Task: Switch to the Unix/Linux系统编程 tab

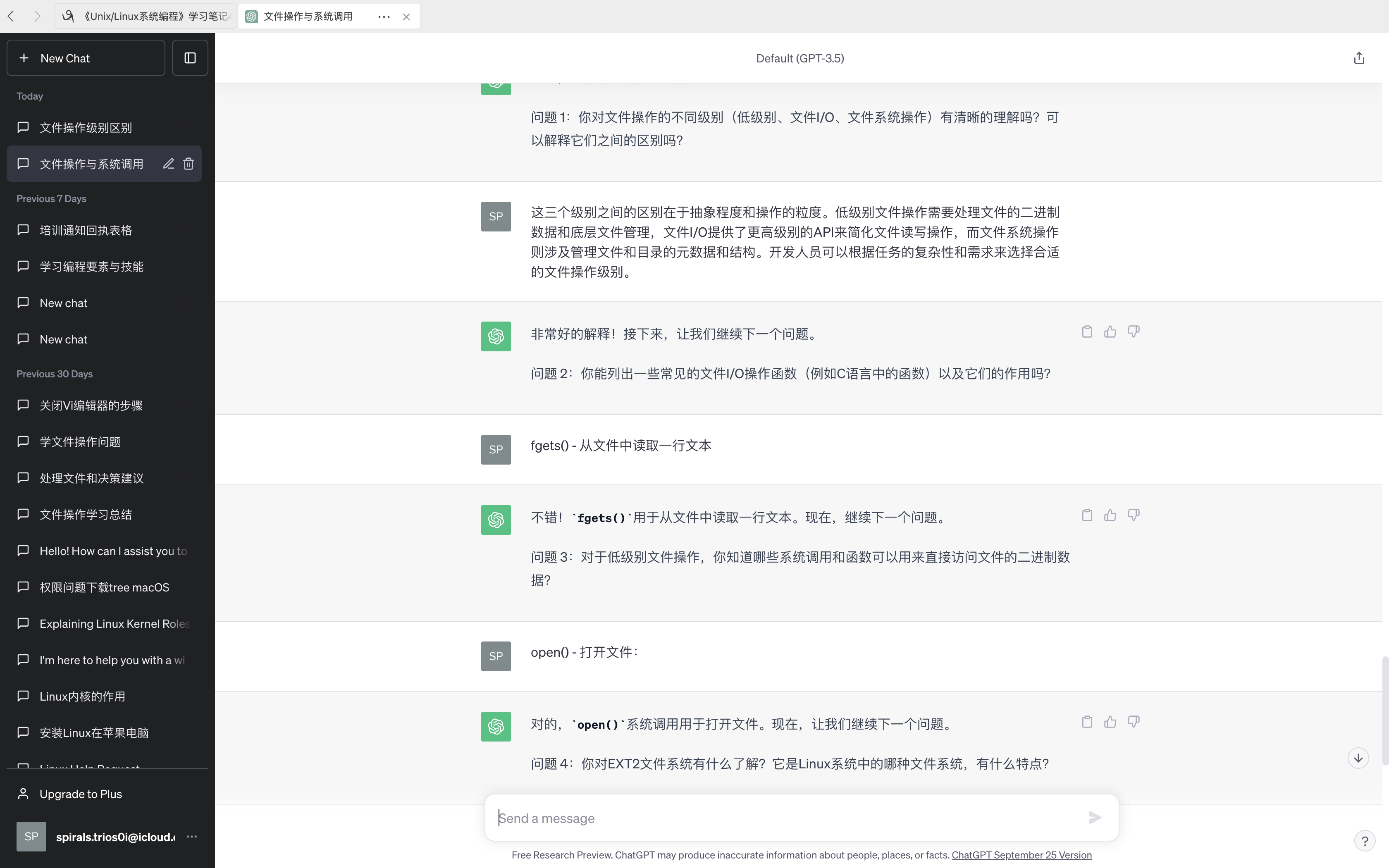Action: pyautogui.click(x=146, y=17)
